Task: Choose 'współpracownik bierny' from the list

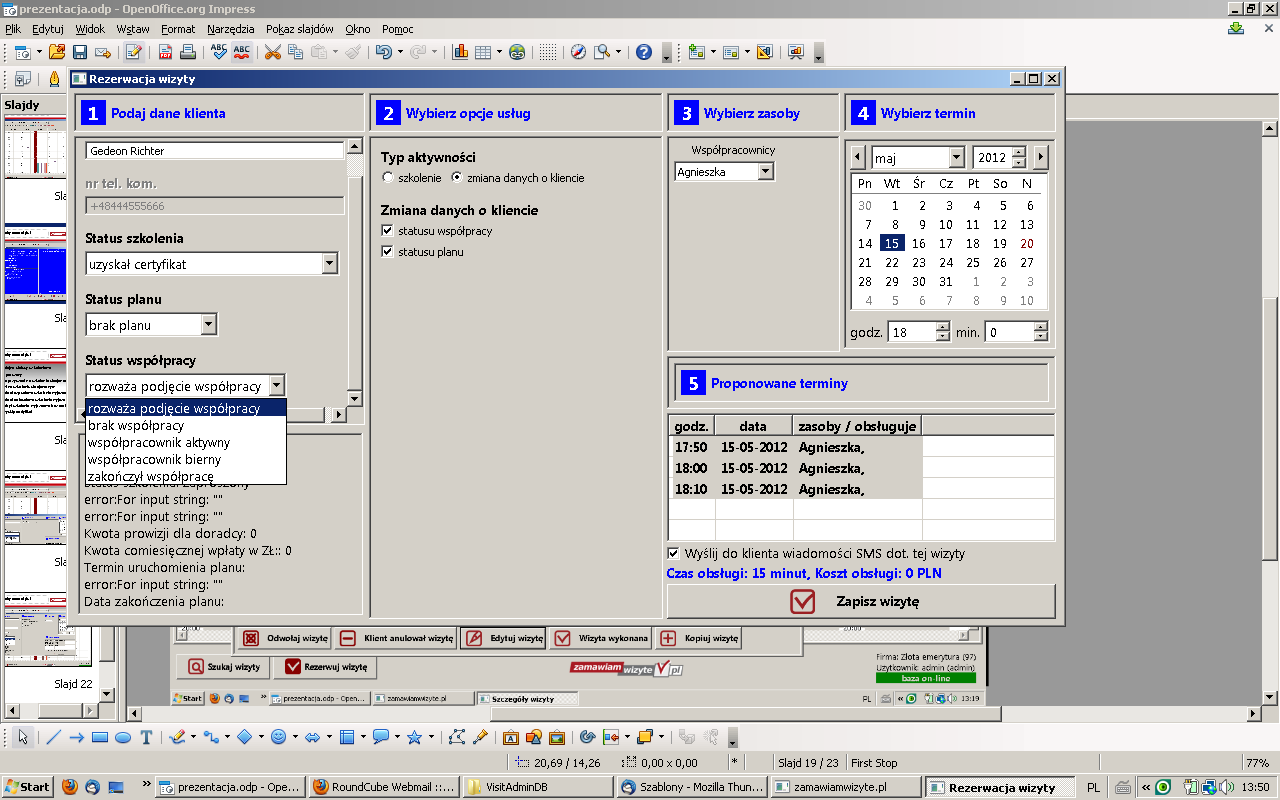Action: pyautogui.click(x=186, y=459)
